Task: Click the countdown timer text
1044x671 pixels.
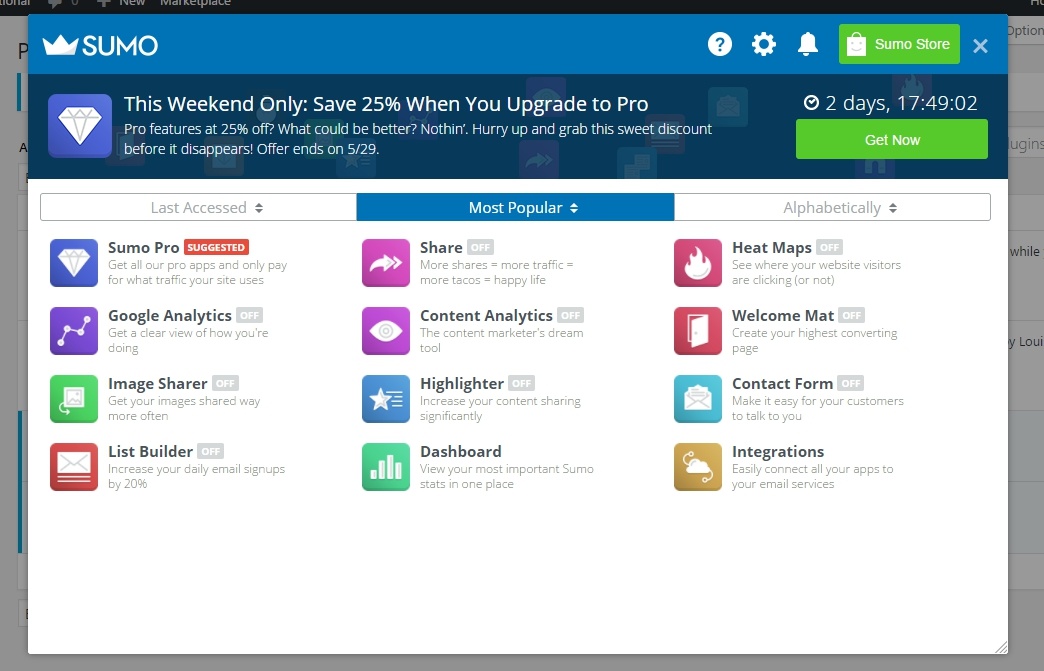Action: (x=891, y=103)
